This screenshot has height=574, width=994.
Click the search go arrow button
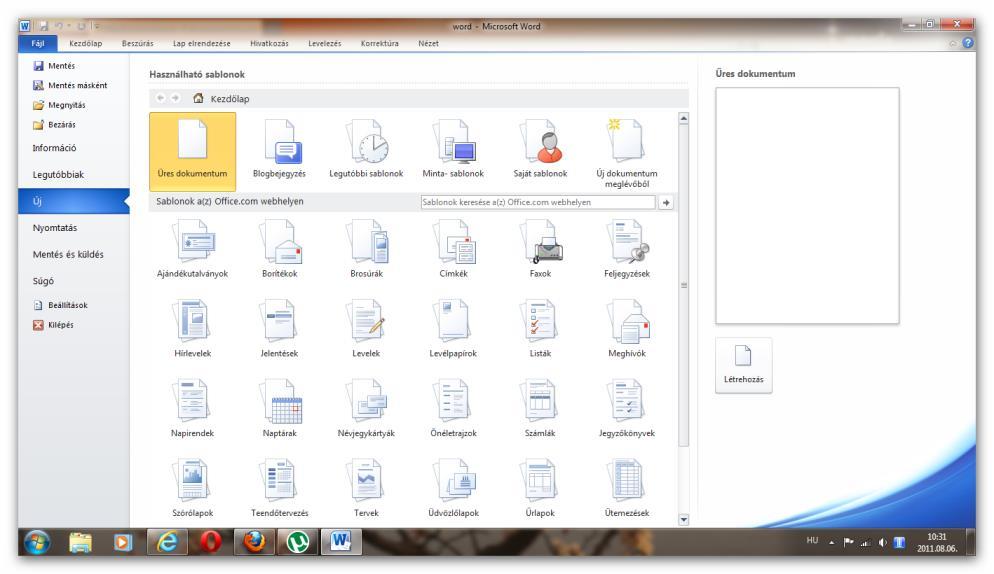[x=666, y=202]
